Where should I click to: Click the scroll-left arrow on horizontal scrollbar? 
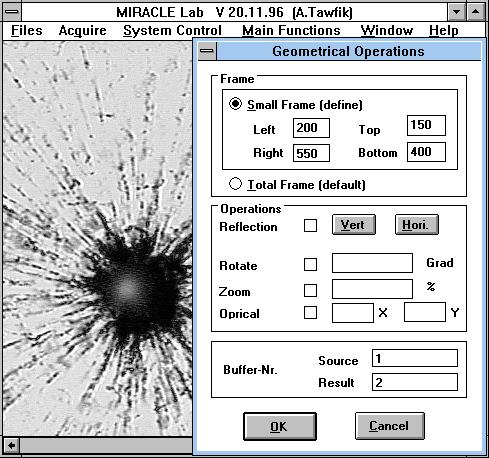click(x=12, y=445)
